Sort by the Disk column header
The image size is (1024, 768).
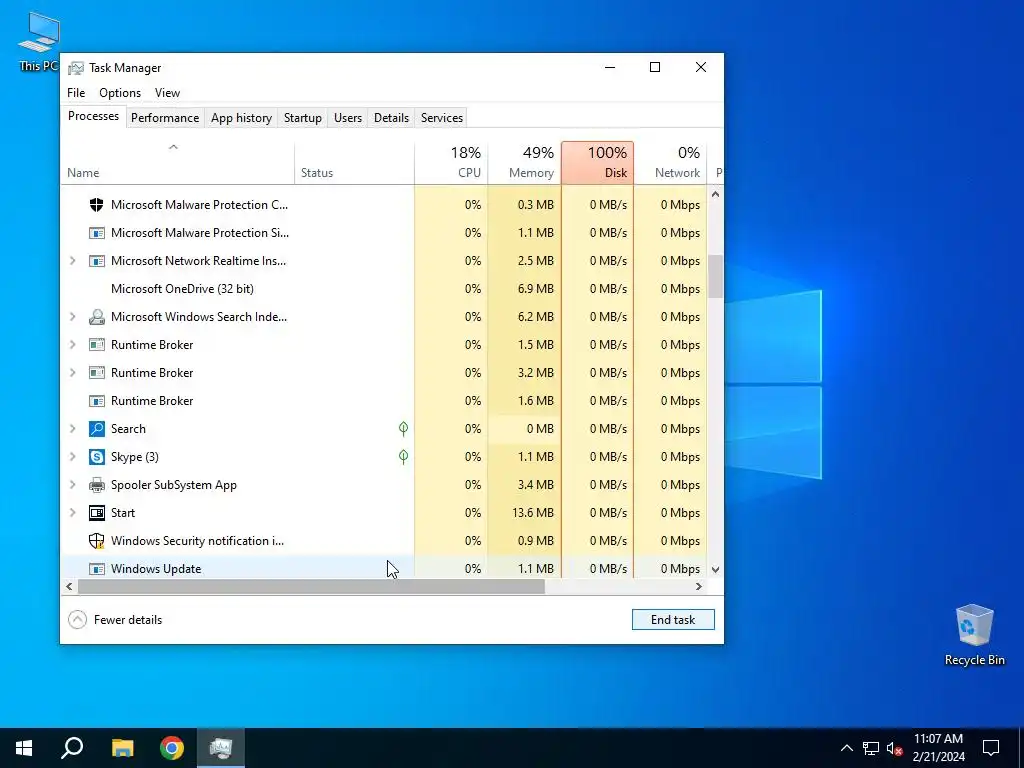pos(598,163)
